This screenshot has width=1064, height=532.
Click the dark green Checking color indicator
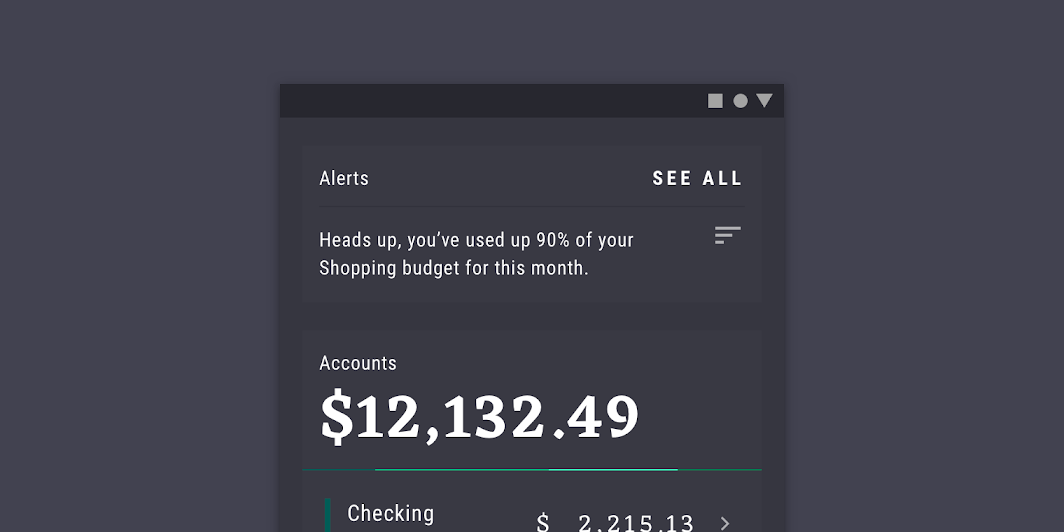(328, 515)
